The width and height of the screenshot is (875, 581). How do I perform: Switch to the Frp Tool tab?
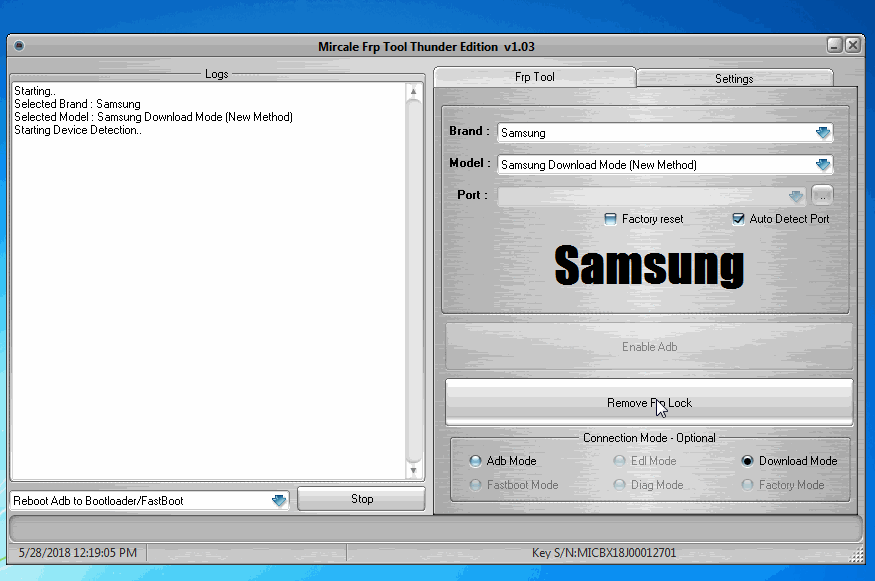(x=535, y=77)
